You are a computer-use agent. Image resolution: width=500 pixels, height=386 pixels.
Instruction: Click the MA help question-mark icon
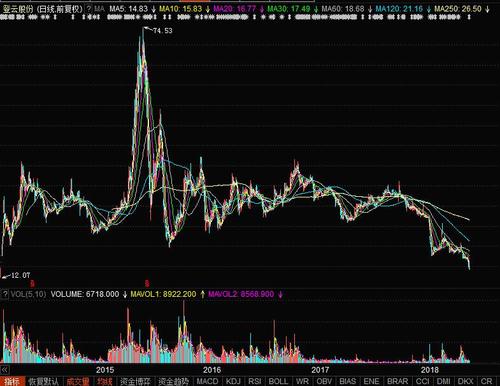tap(89, 9)
